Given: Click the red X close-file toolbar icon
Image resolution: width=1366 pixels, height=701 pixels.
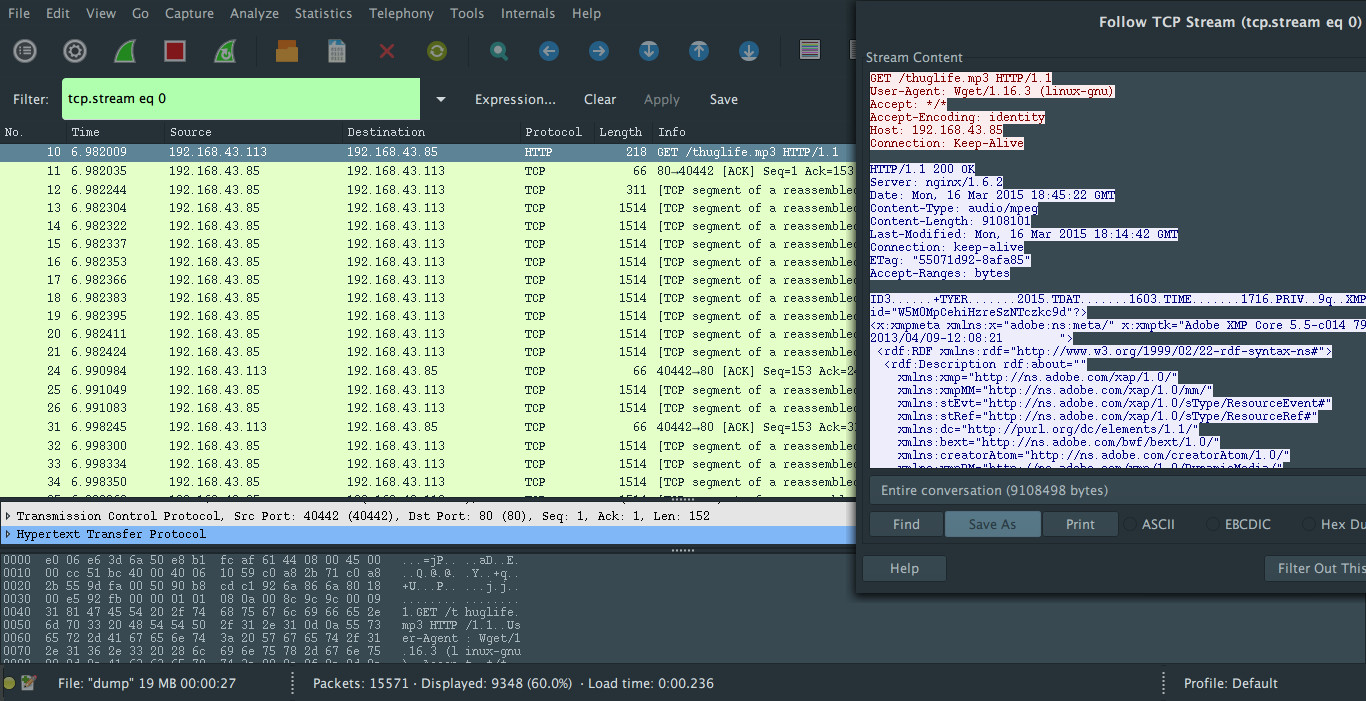Looking at the screenshot, I should (387, 50).
